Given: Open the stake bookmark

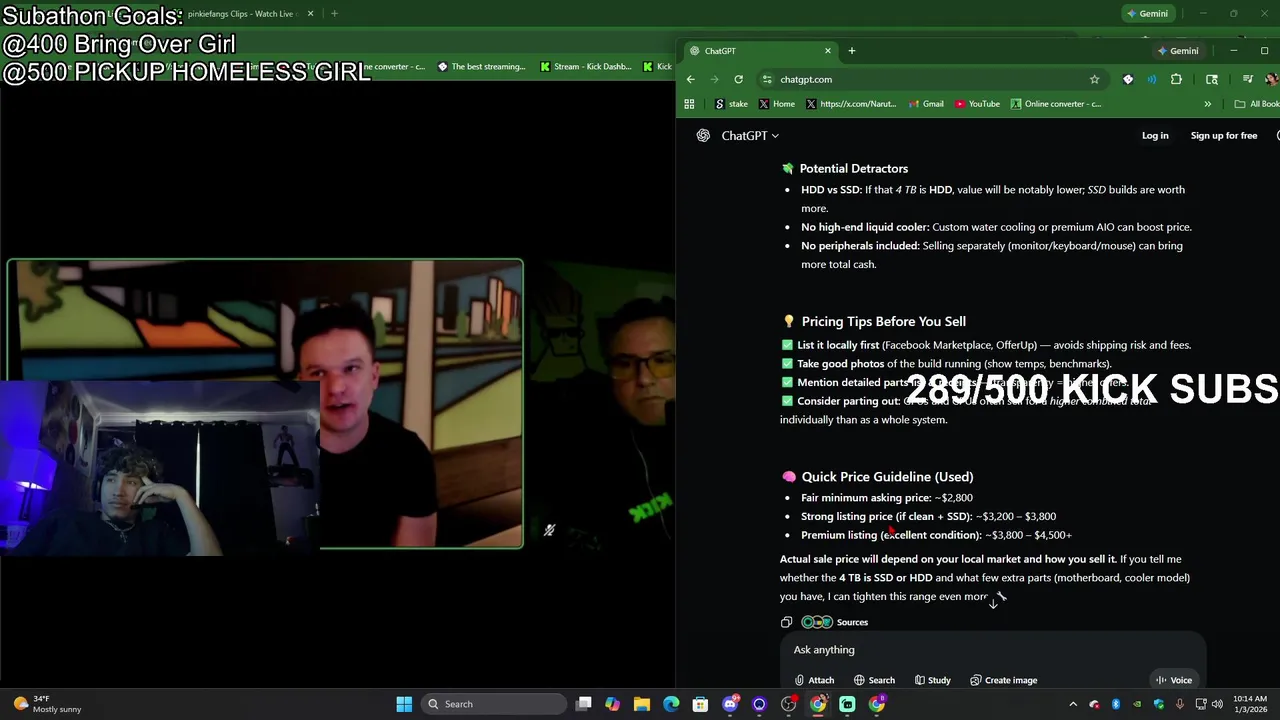Looking at the screenshot, I should [732, 104].
